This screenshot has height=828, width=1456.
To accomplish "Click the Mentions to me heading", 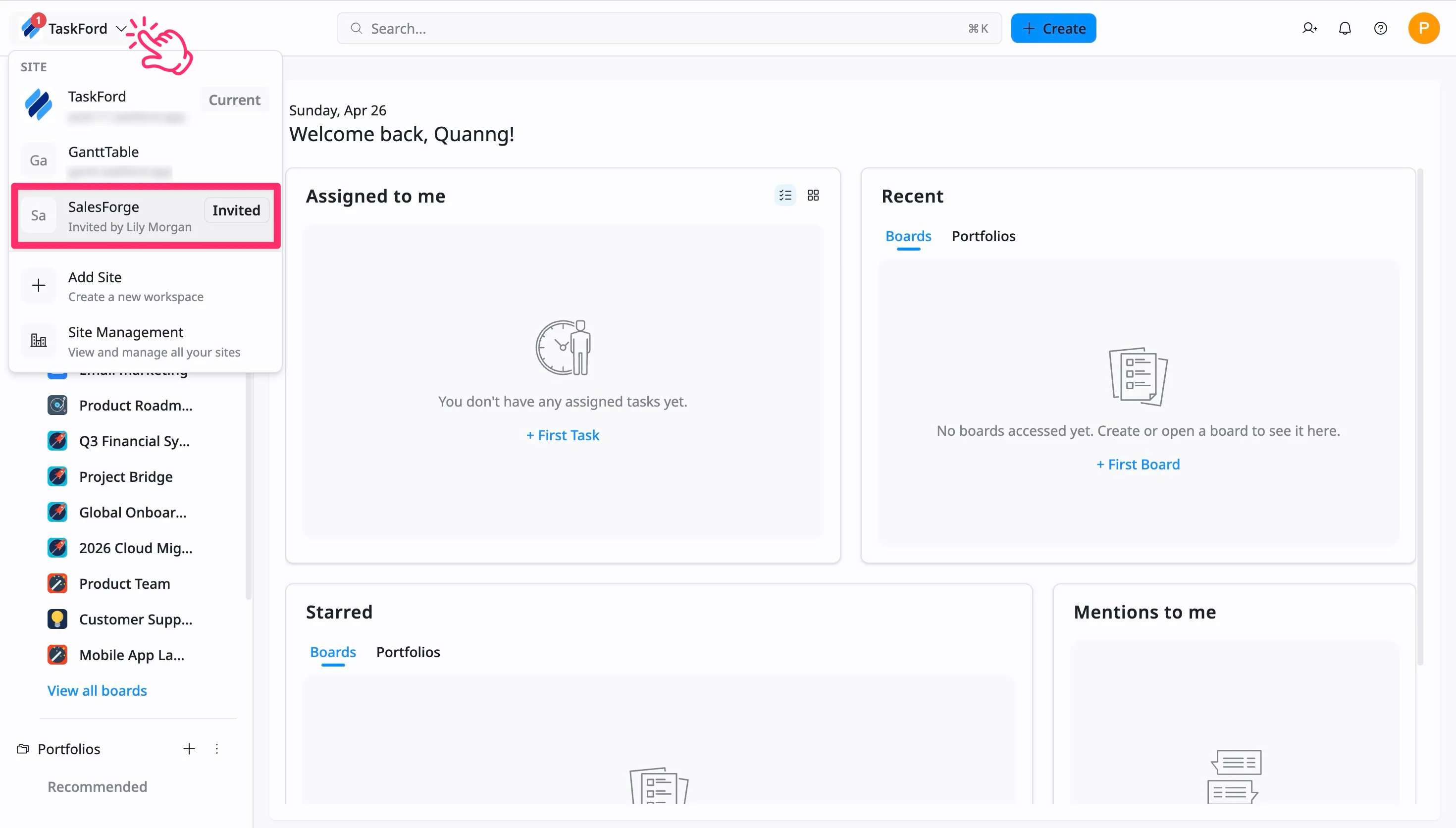I will tap(1144, 613).
